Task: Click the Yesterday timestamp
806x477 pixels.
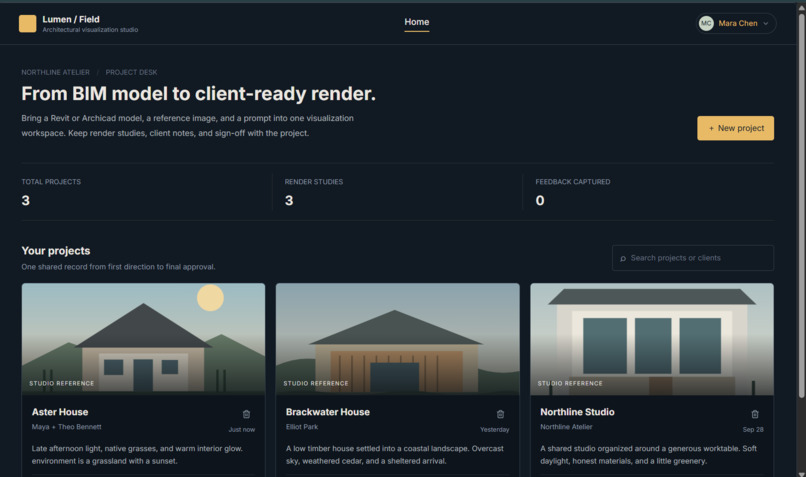Action: click(494, 430)
